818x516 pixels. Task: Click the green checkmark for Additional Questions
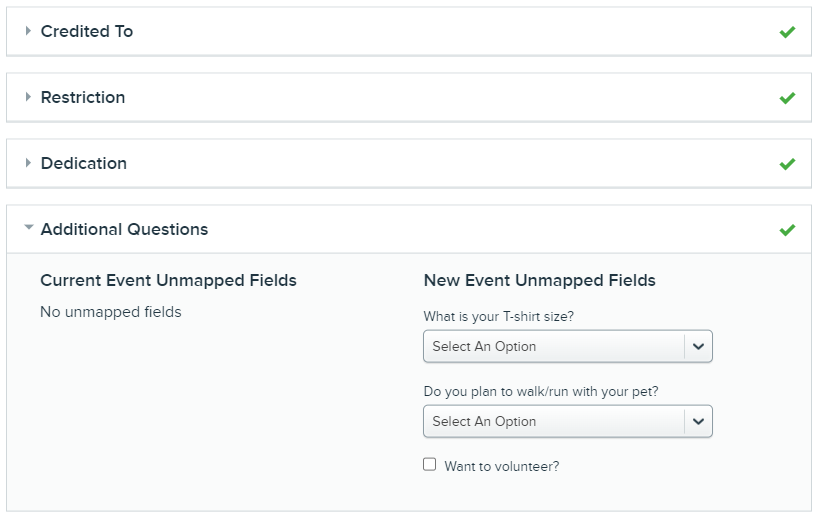pyautogui.click(x=787, y=230)
